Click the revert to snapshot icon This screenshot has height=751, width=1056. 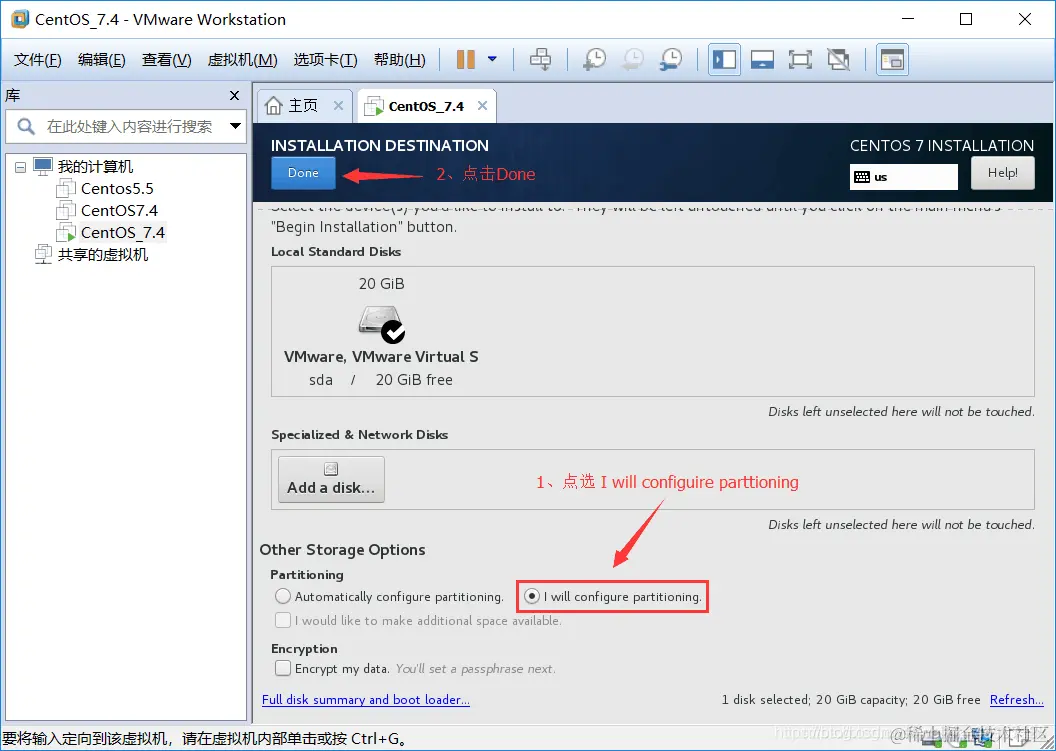click(632, 59)
